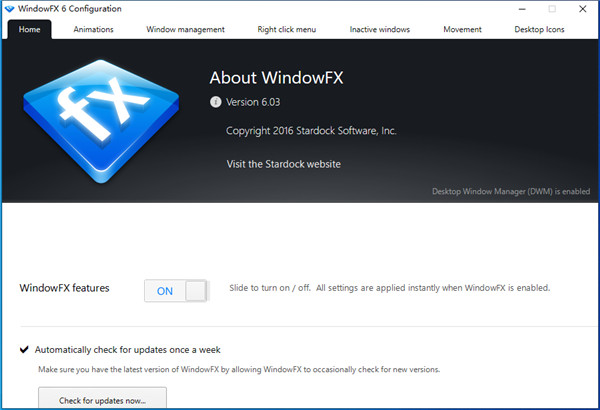This screenshot has height=410, width=600.
Task: Click the WindowFX blue diamond logo
Action: 101,121
